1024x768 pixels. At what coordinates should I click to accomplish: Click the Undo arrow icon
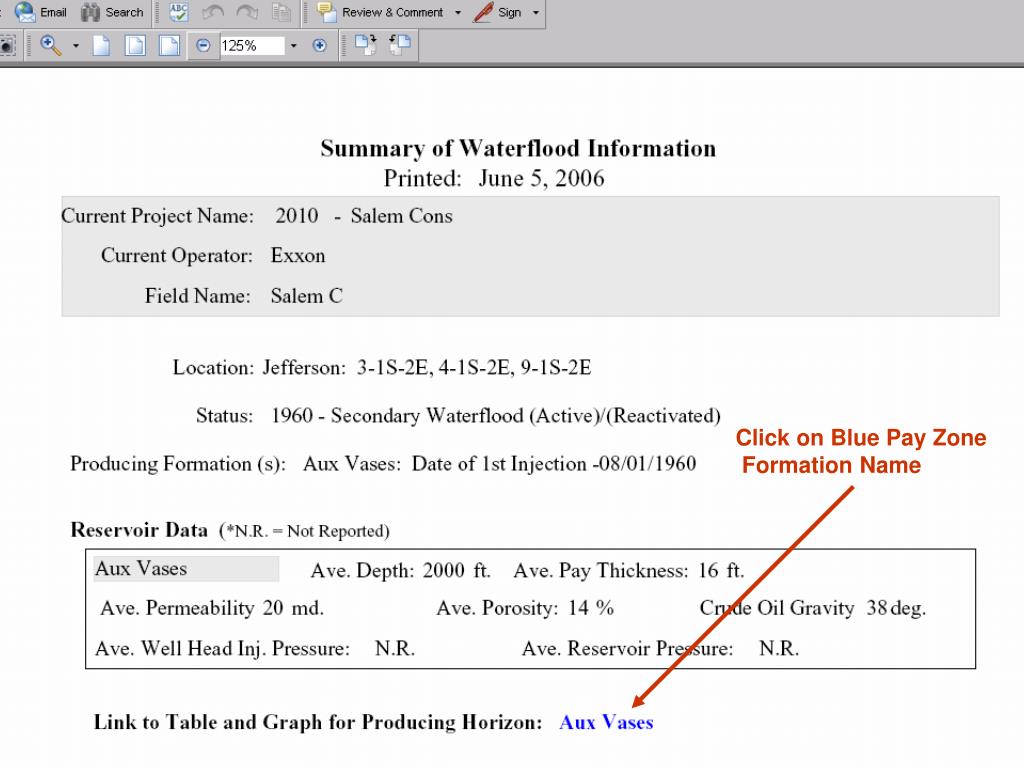tap(213, 12)
